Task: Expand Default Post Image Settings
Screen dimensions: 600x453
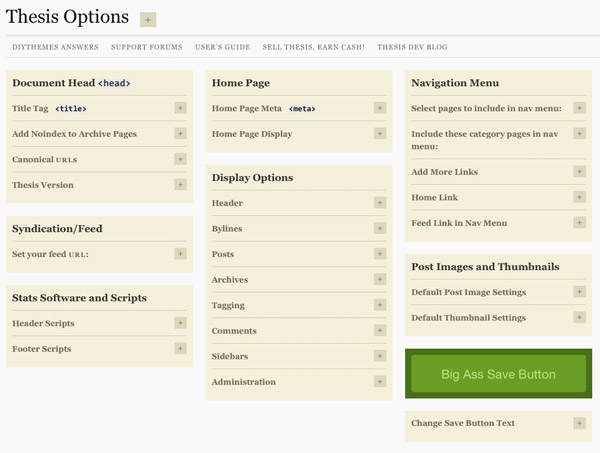Action: 579,292
